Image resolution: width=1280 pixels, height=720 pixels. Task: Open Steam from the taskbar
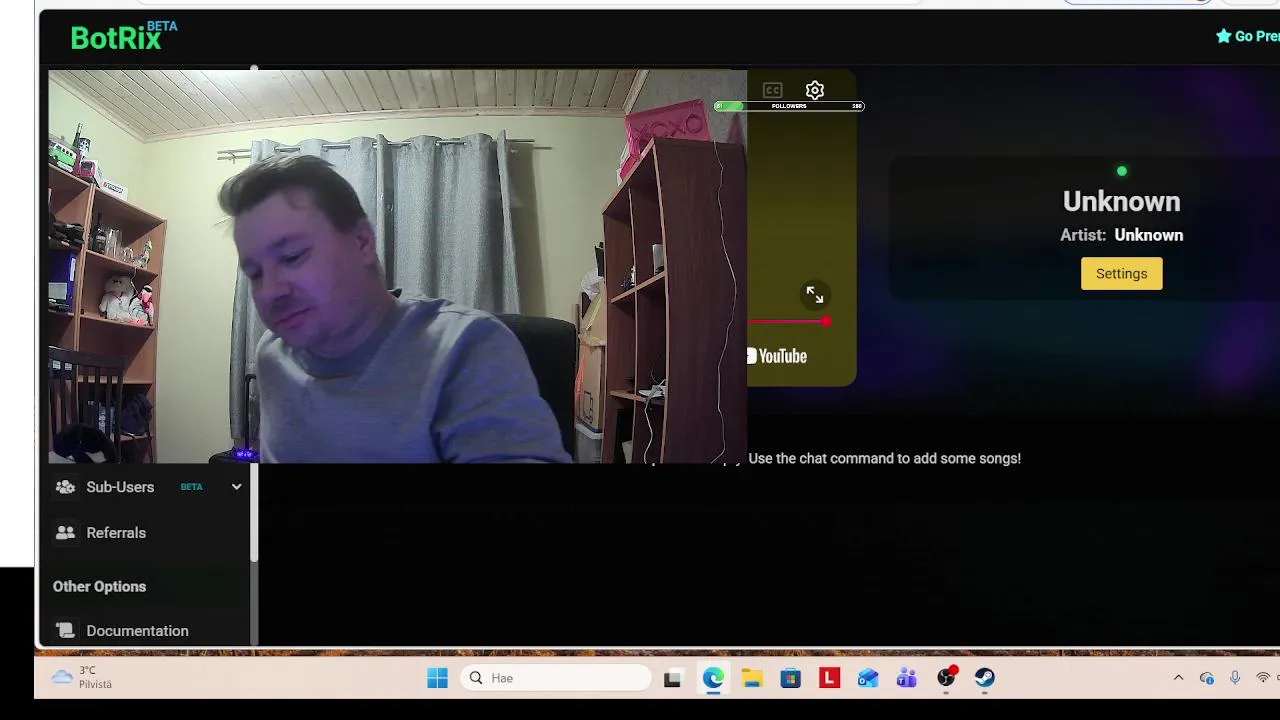click(985, 678)
